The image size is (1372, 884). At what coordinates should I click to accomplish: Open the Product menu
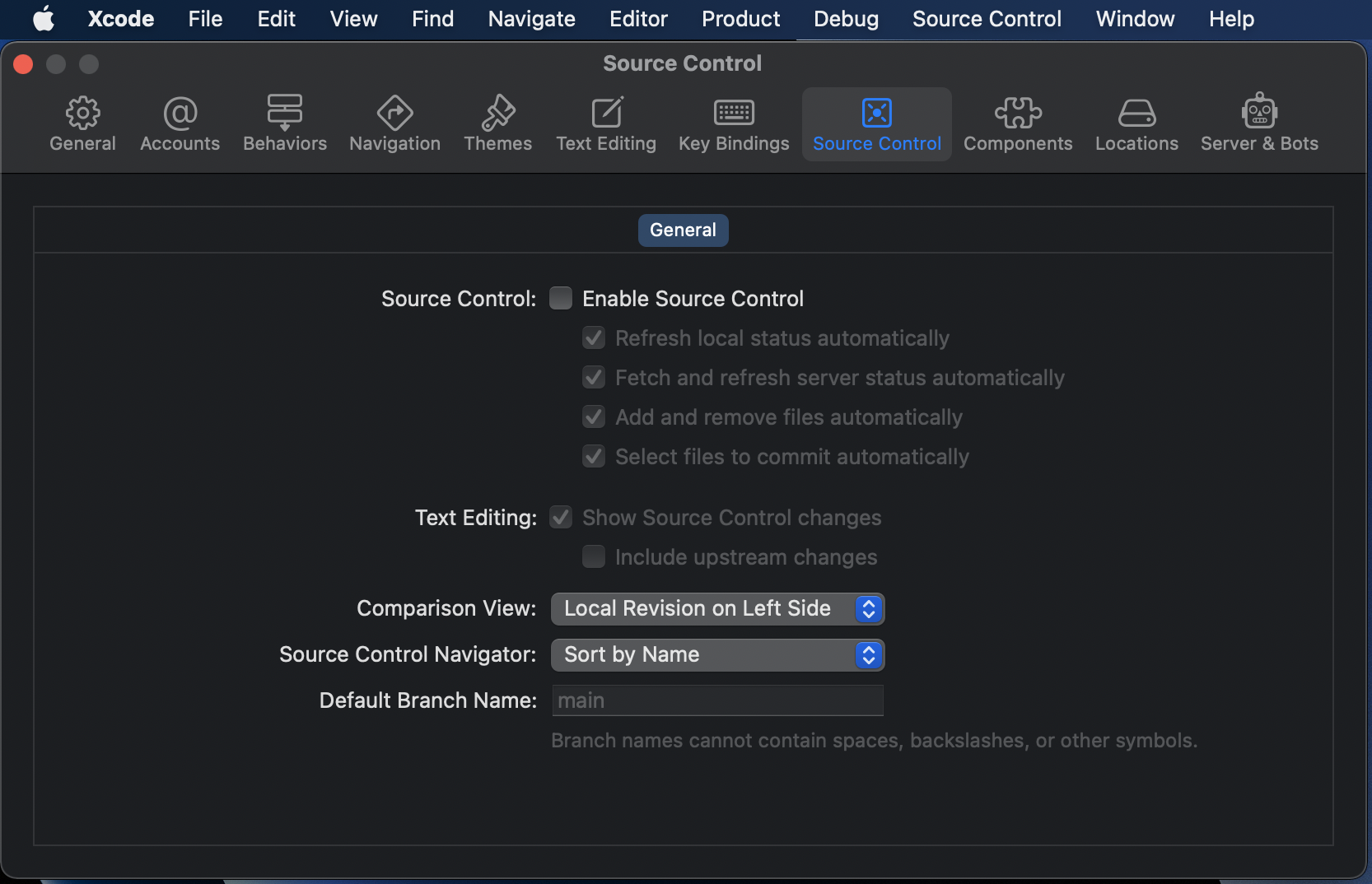[x=741, y=19]
